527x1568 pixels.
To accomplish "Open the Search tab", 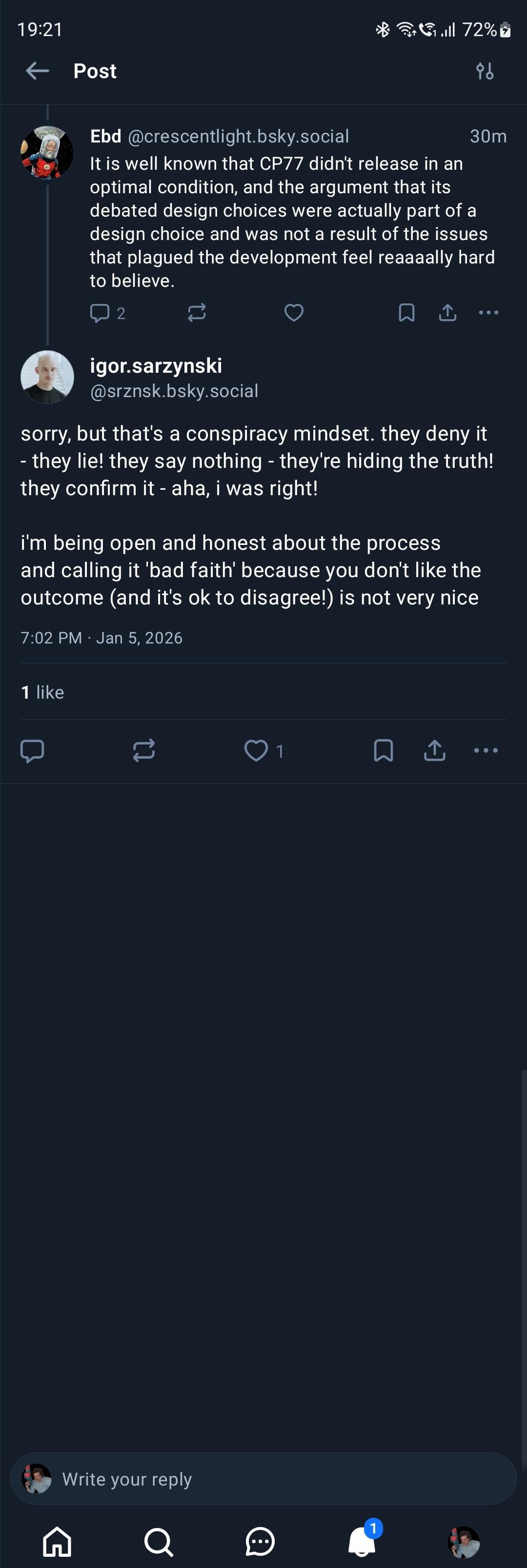I will (159, 1542).
